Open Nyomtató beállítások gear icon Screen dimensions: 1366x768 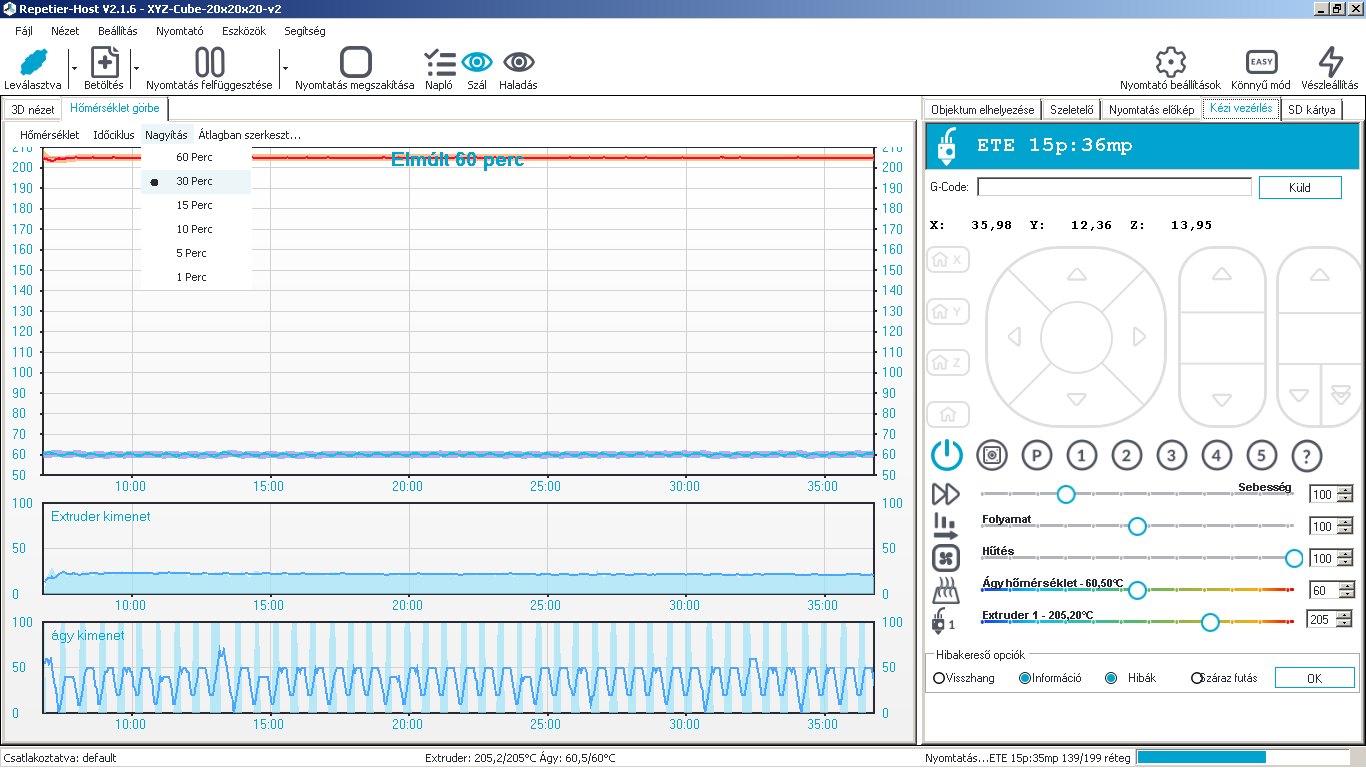1170,62
